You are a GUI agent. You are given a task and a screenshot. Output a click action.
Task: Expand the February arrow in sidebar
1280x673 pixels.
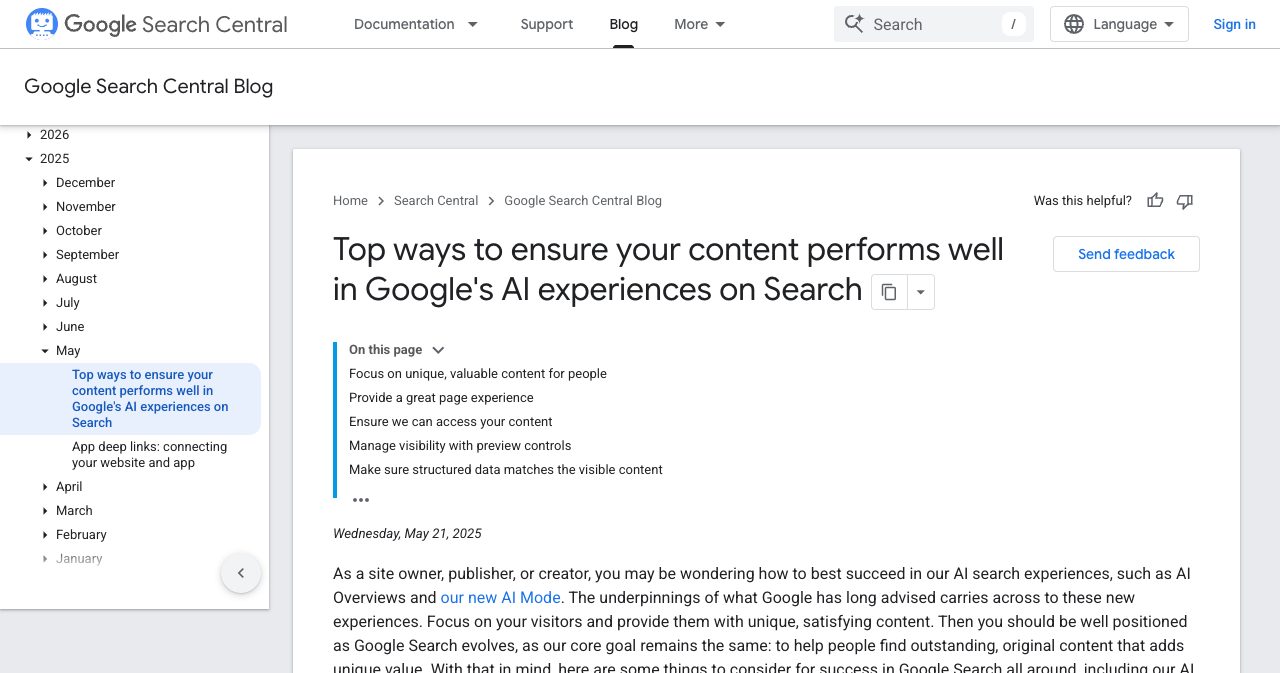(x=45, y=535)
